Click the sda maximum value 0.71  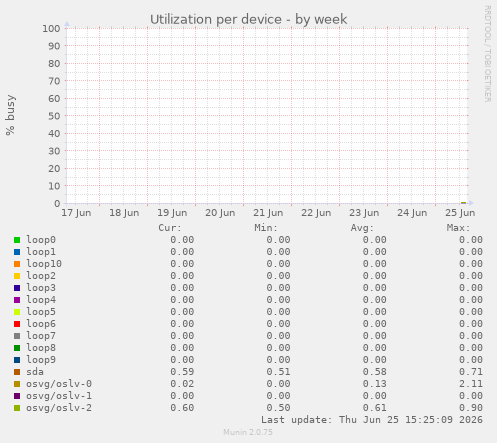(471, 372)
